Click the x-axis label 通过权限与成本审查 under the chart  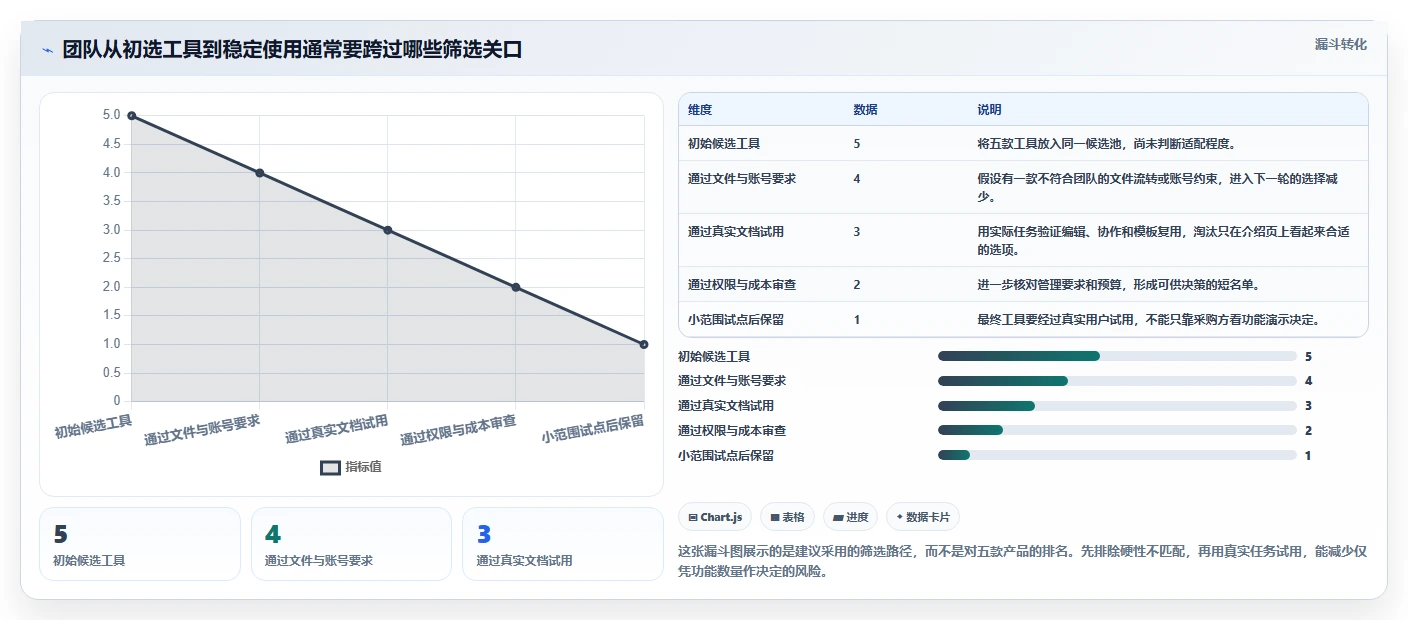coord(458,430)
